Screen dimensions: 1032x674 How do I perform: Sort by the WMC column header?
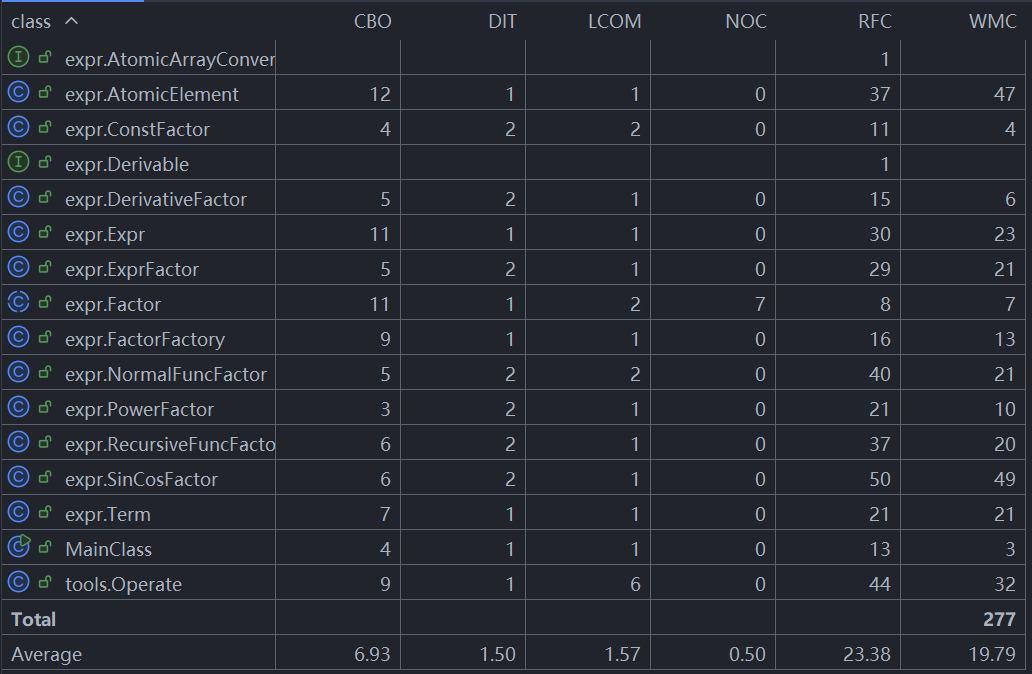(x=993, y=21)
